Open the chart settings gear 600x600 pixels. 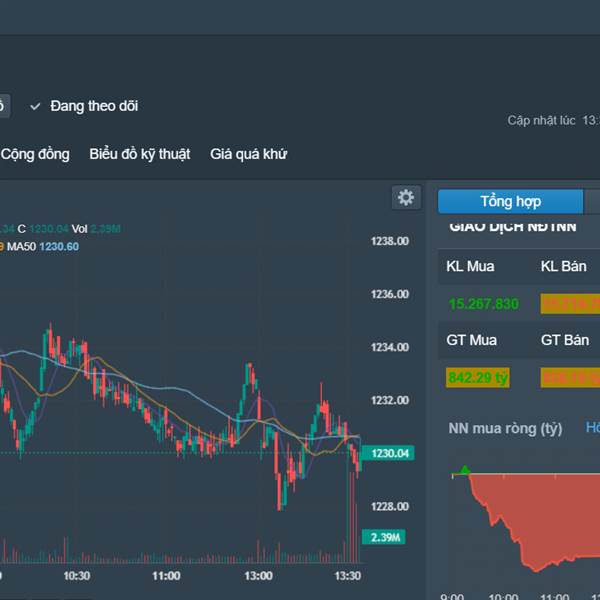pyautogui.click(x=405, y=198)
